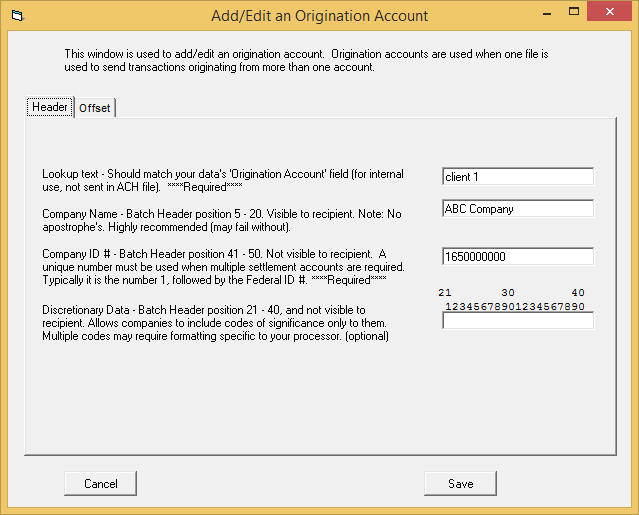Click the 'Add/Edit an Origination Account' title bar
Viewport: 639px width, 515px height.
pos(319,16)
